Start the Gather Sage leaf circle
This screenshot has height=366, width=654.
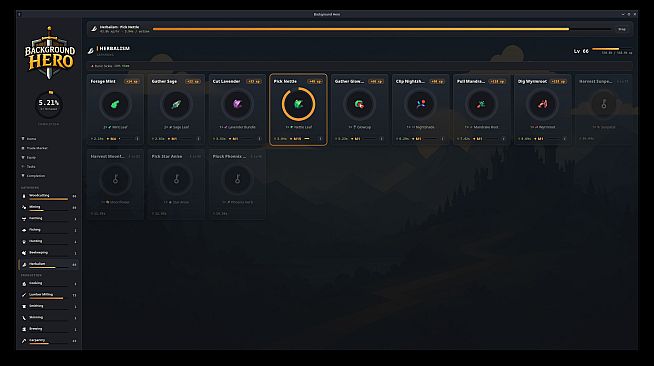tap(176, 104)
